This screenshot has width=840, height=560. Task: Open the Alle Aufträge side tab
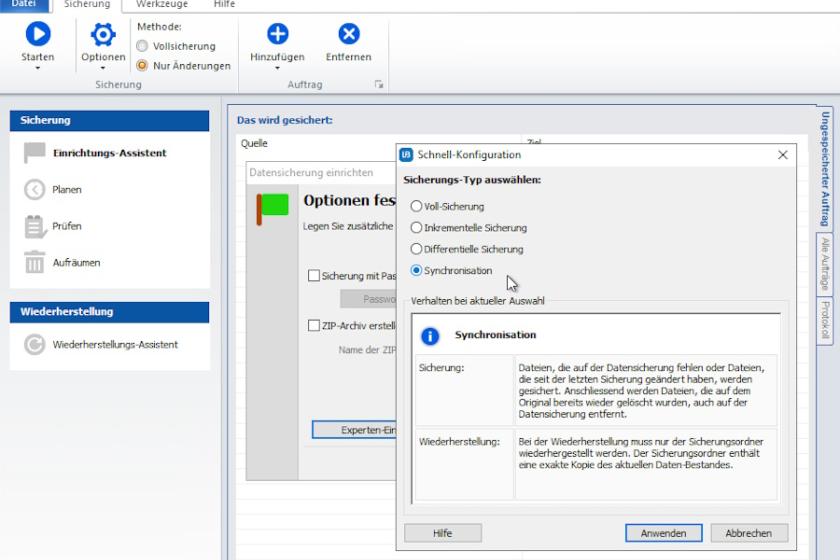(x=825, y=264)
